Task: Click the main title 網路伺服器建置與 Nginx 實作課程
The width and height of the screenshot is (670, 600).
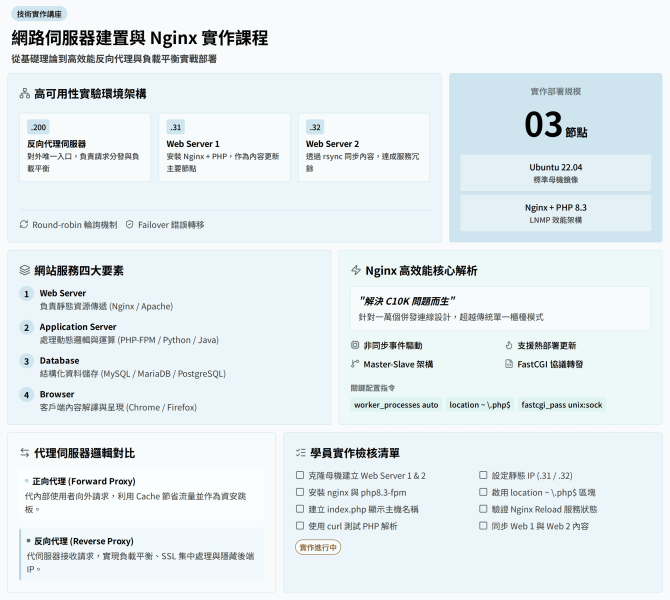Action: [140, 38]
